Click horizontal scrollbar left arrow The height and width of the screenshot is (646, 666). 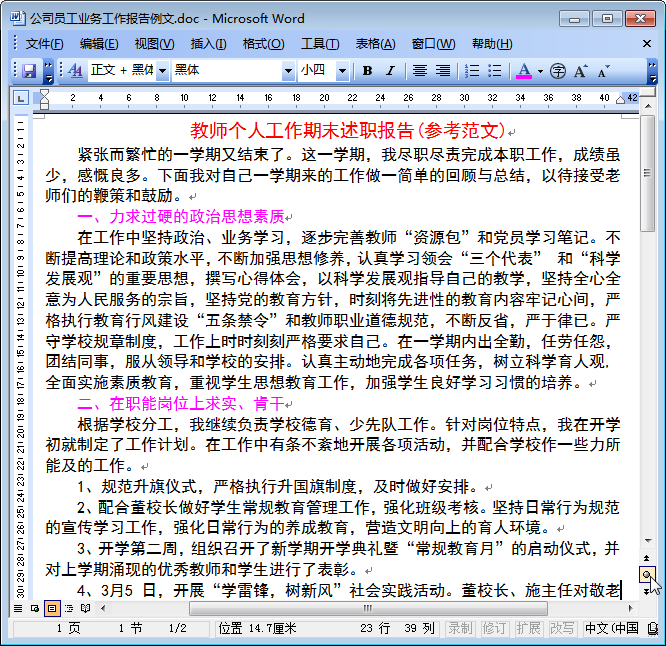[x=103, y=609]
